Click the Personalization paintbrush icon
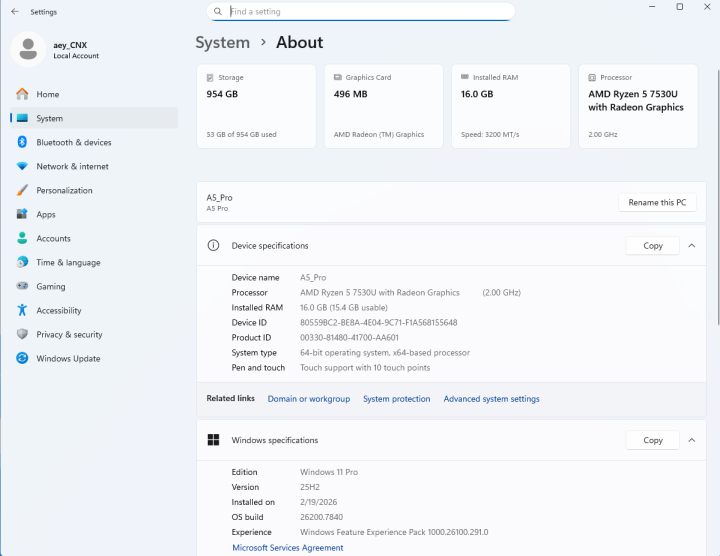Image resolution: width=720 pixels, height=556 pixels. [x=22, y=190]
